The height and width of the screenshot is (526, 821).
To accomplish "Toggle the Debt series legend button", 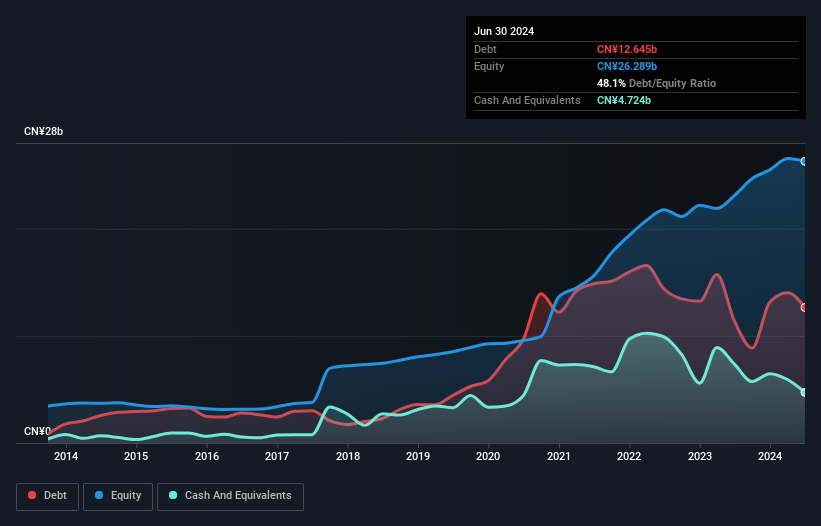I will tap(48, 496).
